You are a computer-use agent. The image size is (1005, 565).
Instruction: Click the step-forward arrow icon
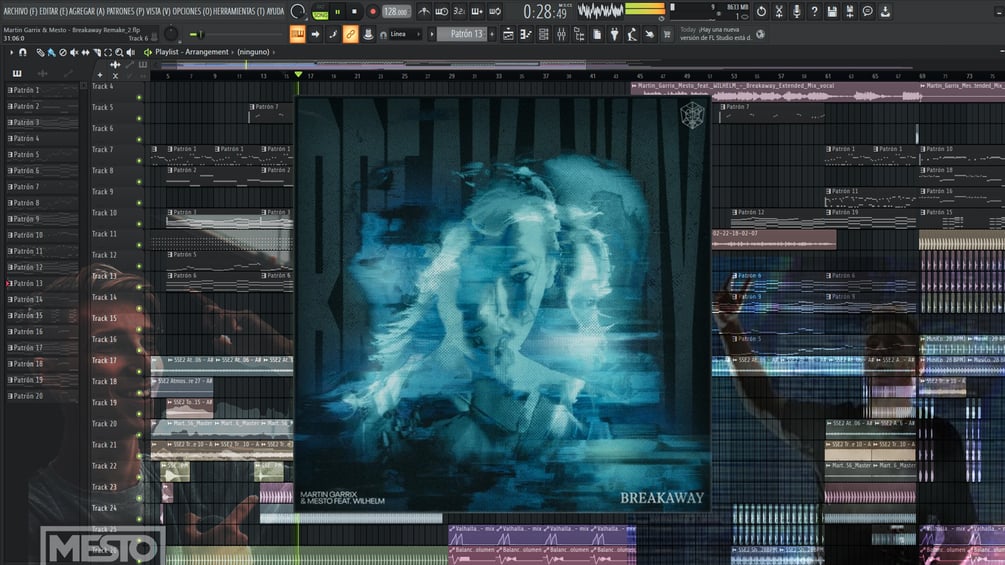(x=315, y=34)
